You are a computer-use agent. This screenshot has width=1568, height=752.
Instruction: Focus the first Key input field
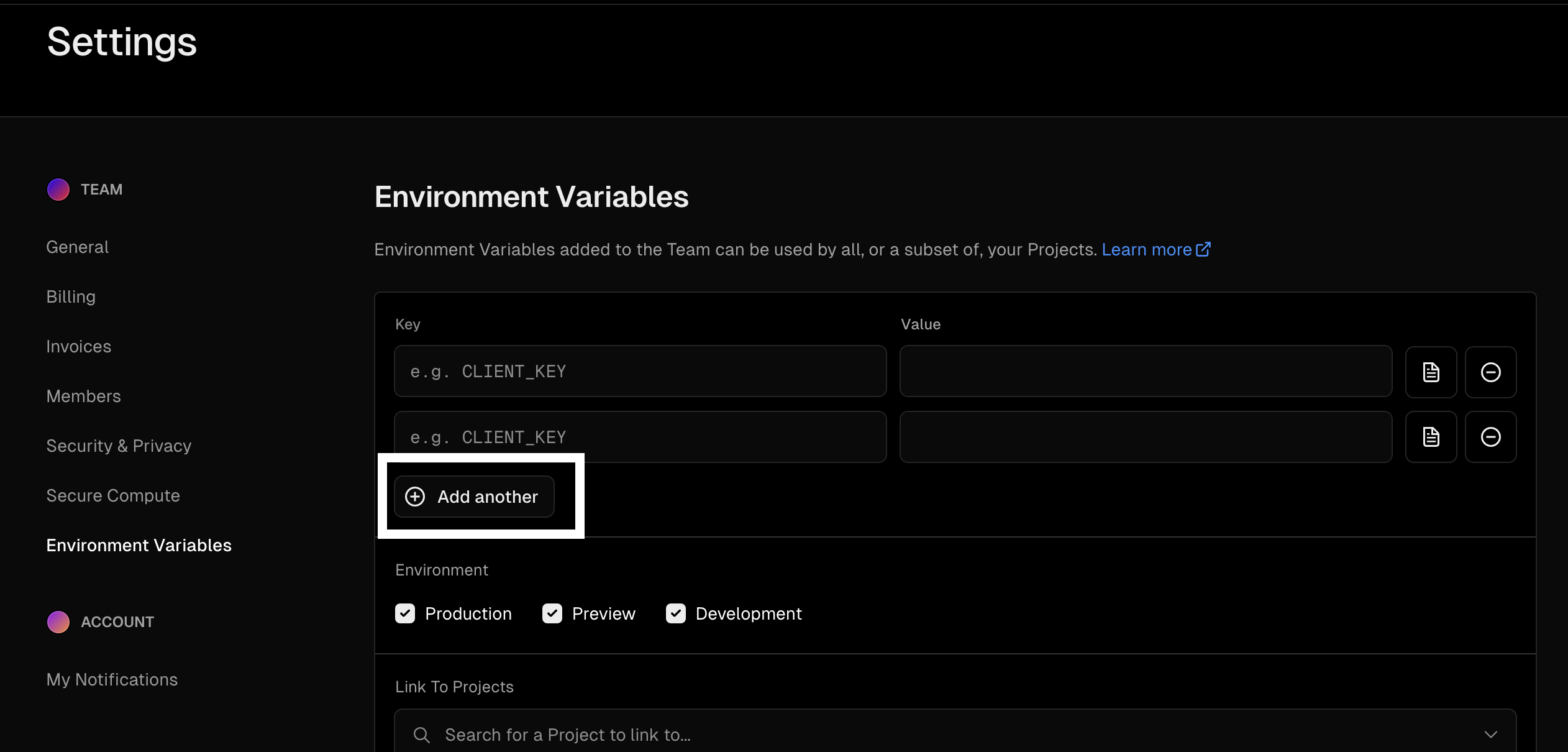point(640,372)
